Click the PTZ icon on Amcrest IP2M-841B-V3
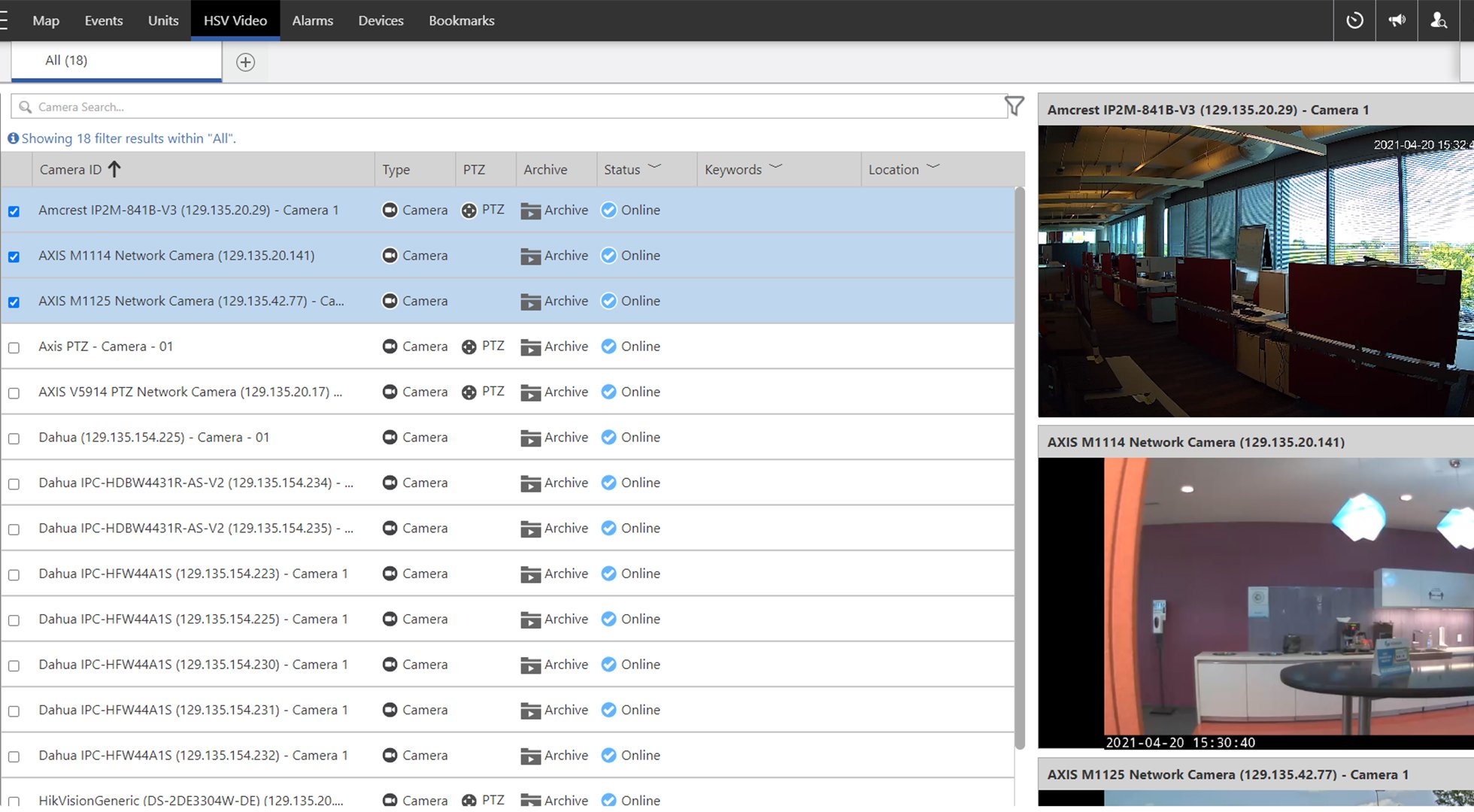The width and height of the screenshot is (1474, 812). (470, 210)
